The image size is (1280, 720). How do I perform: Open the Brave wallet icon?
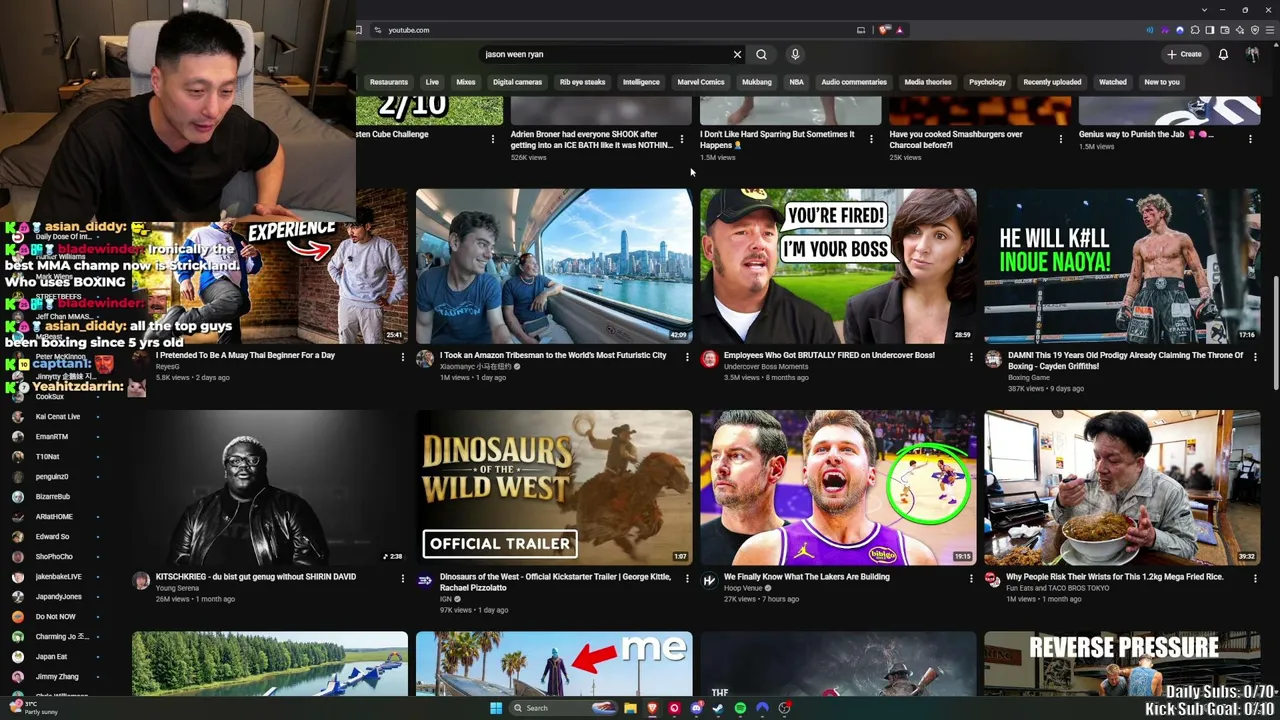tap(1225, 30)
